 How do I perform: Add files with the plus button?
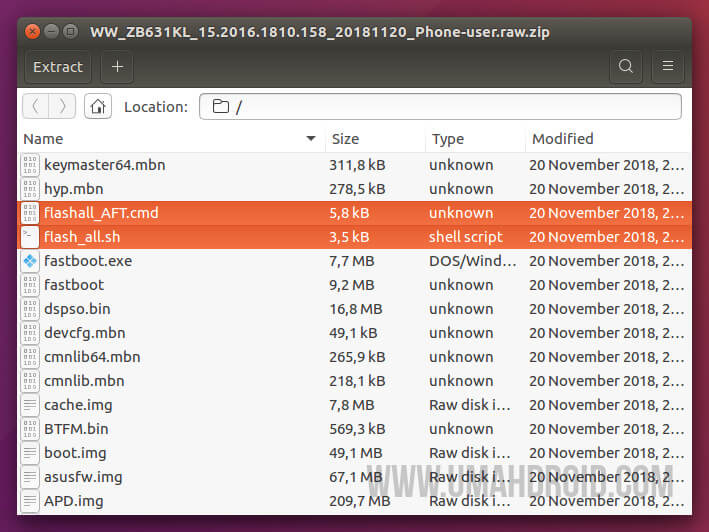(x=117, y=67)
